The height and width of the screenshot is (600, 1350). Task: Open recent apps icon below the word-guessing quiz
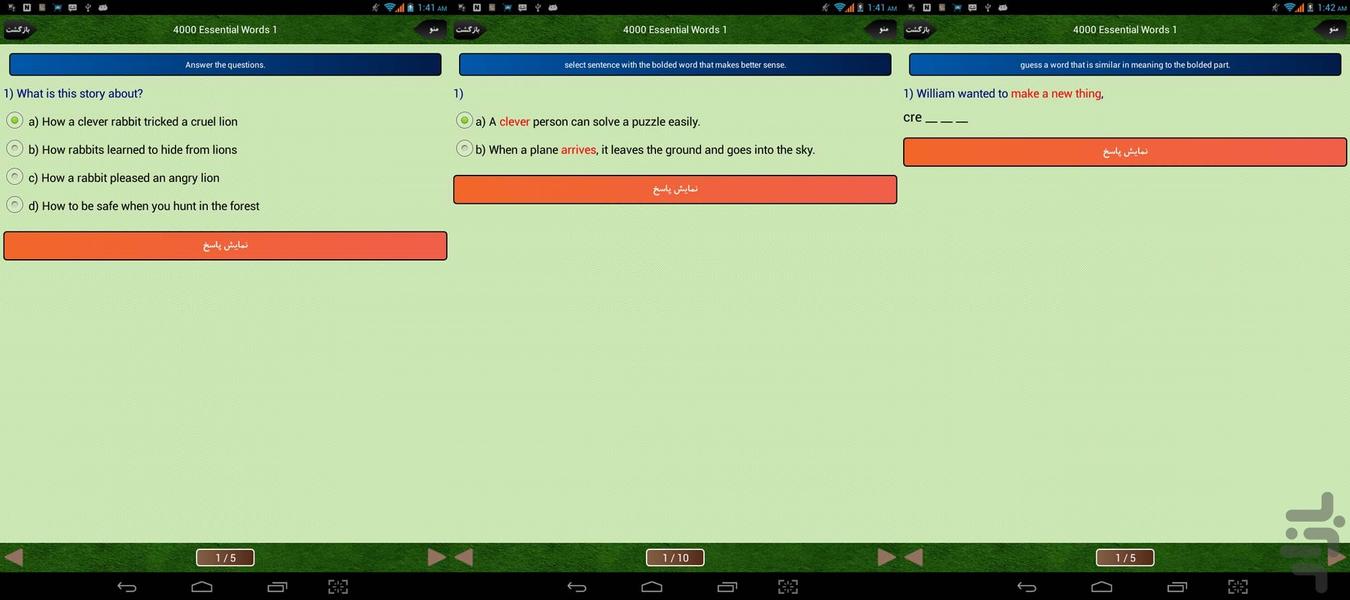point(1178,587)
